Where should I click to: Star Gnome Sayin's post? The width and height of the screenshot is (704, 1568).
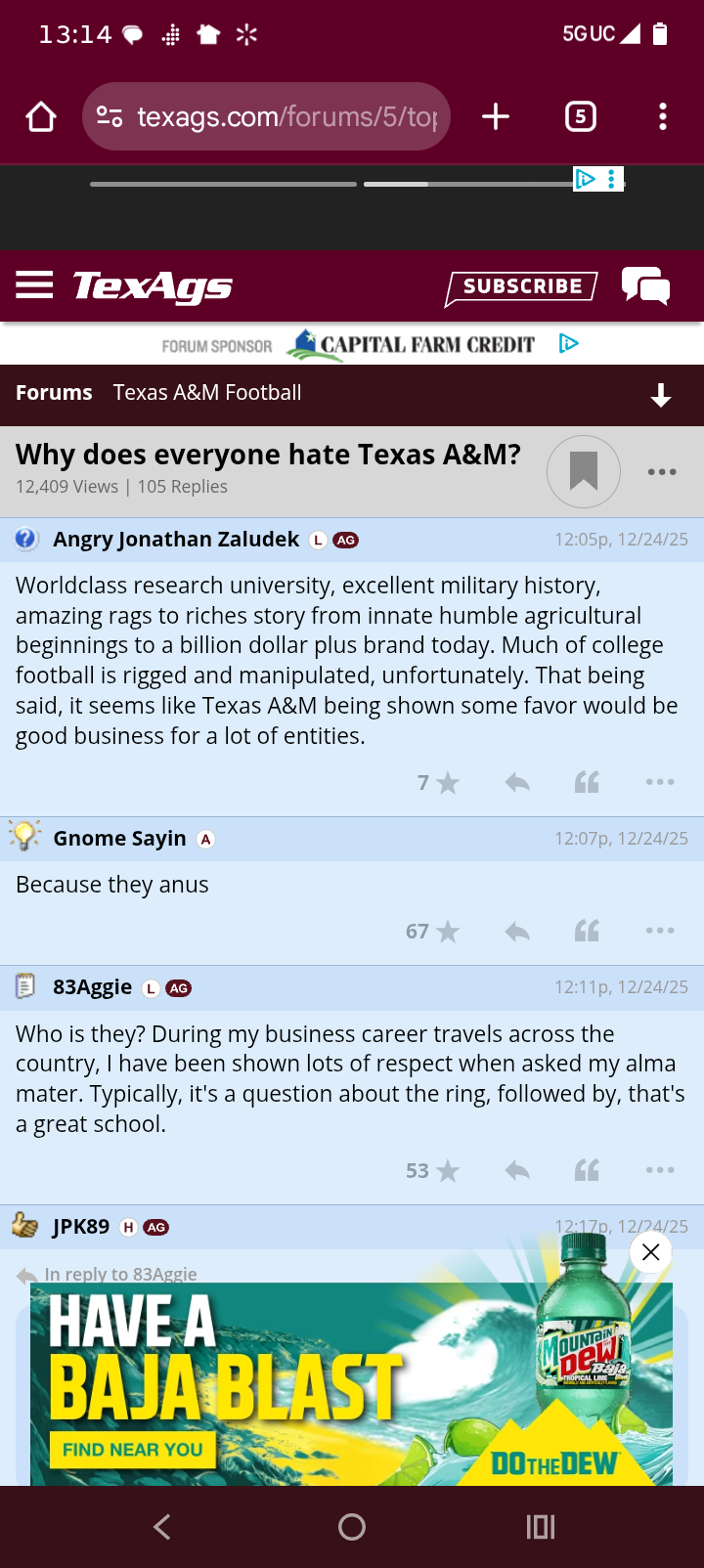[x=447, y=932]
